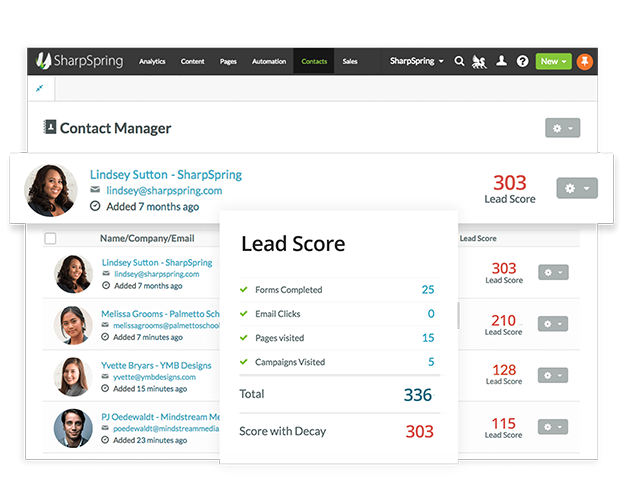Click the Contact Manager address book icon
This screenshot has height=488, width=620.
click(x=50, y=128)
